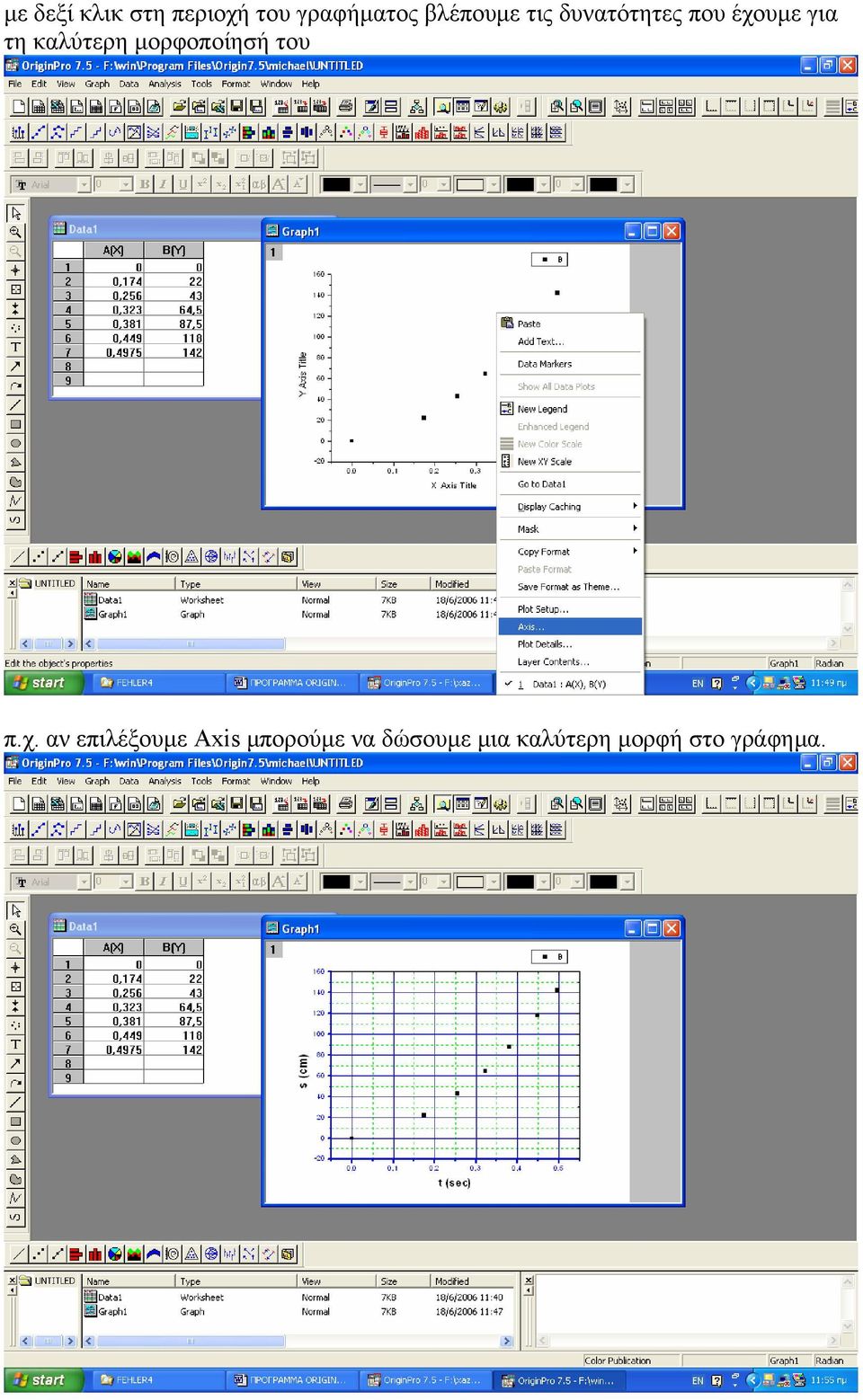The image size is (863, 1400).
Task: Open line style dropdown, context-menu screenshot
Action: [x=410, y=184]
